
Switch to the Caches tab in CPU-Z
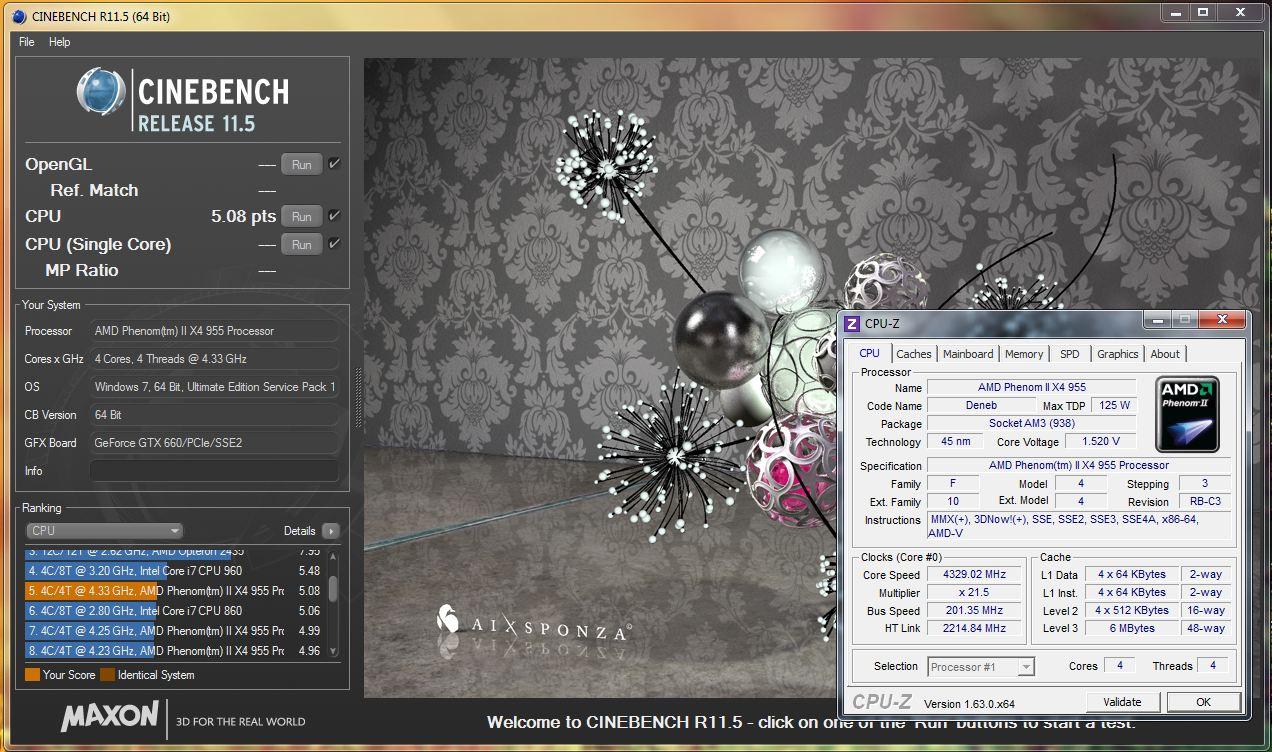click(913, 354)
